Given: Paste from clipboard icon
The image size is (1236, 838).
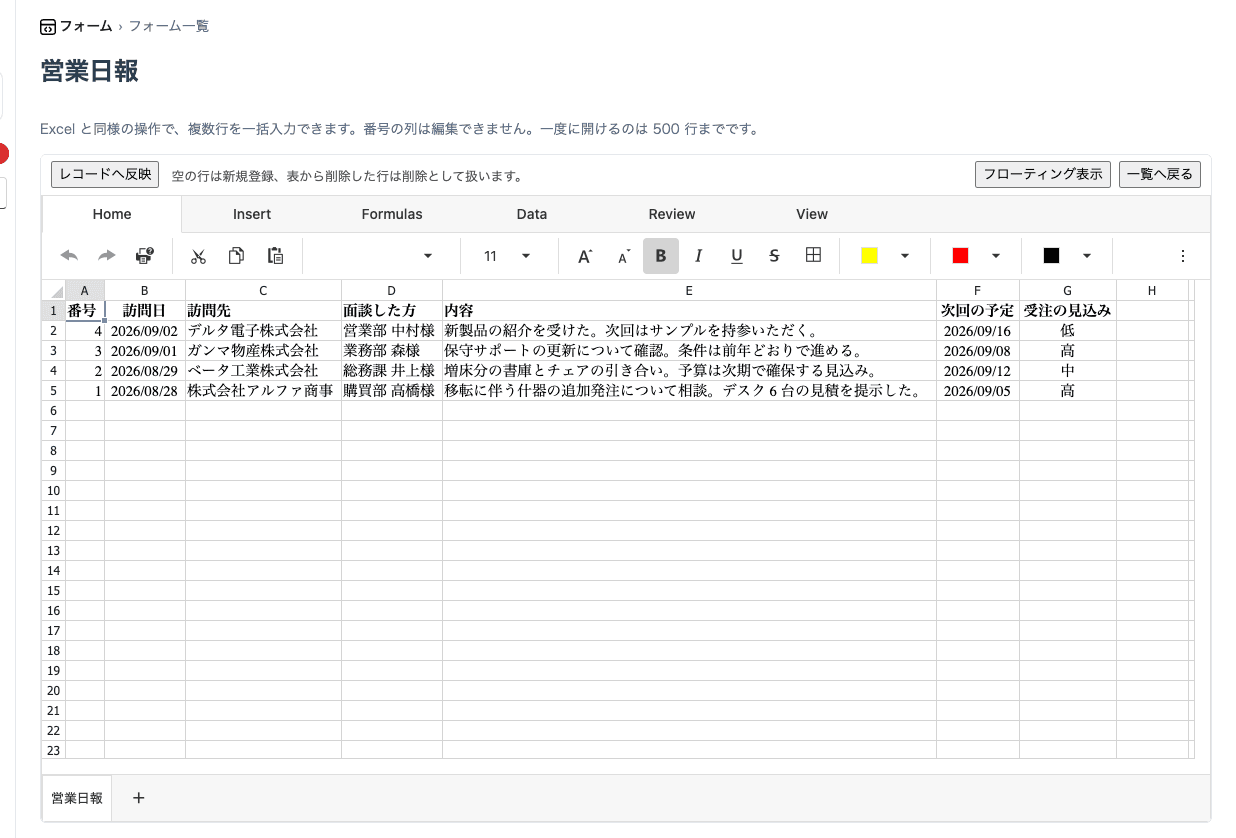Looking at the screenshot, I should pyautogui.click(x=275, y=256).
